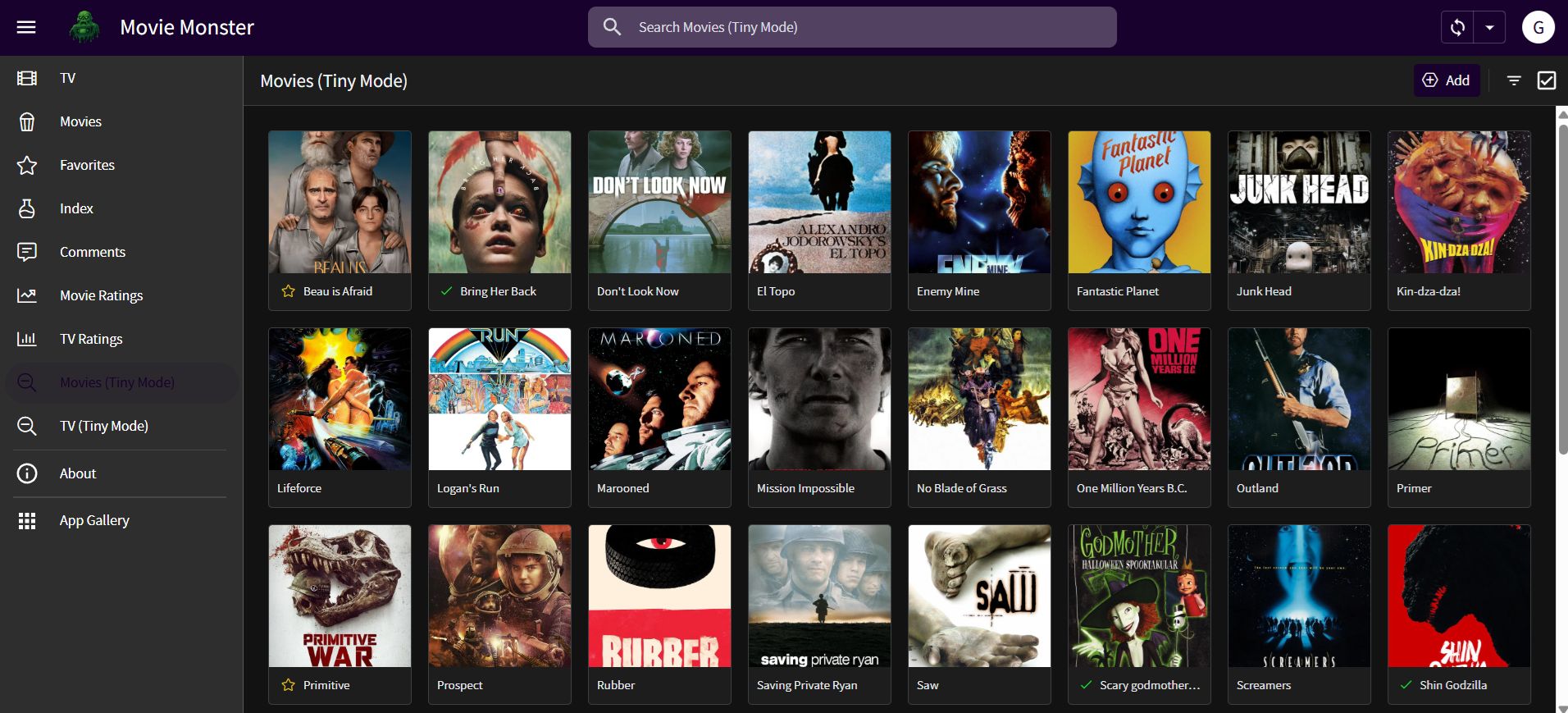
Task: Click the search magnifier icon
Action: tap(612, 27)
